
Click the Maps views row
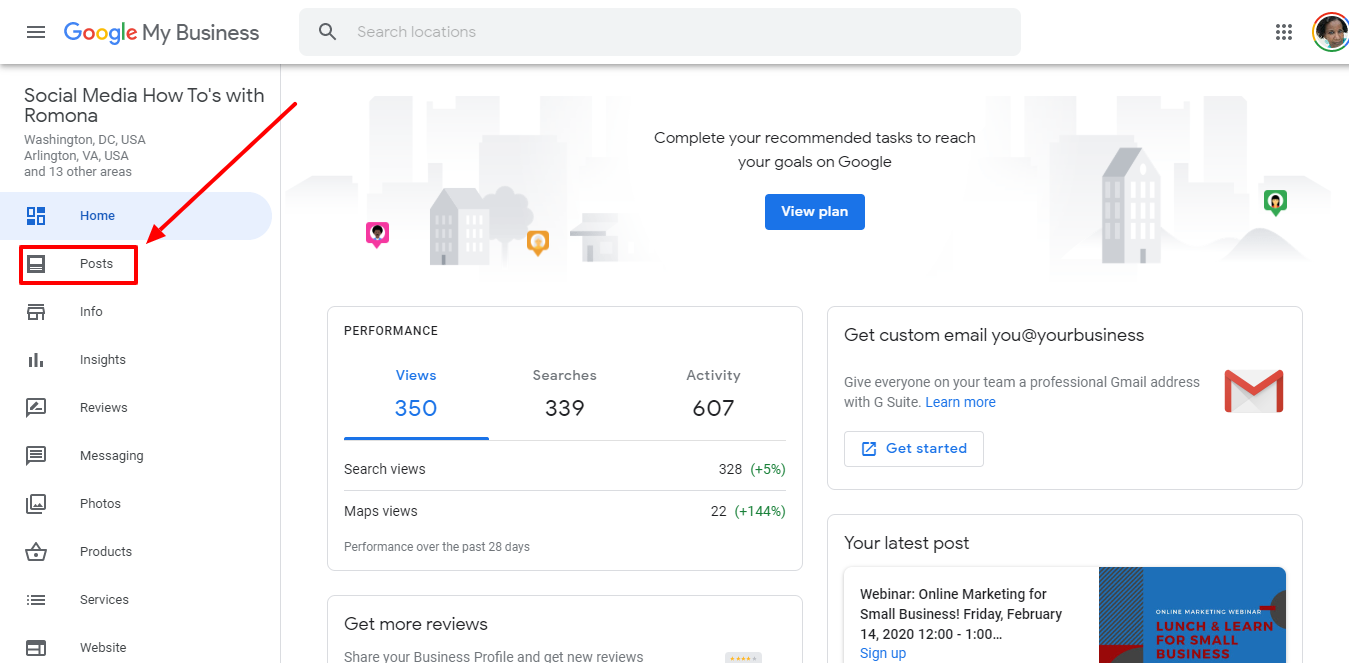coord(565,511)
